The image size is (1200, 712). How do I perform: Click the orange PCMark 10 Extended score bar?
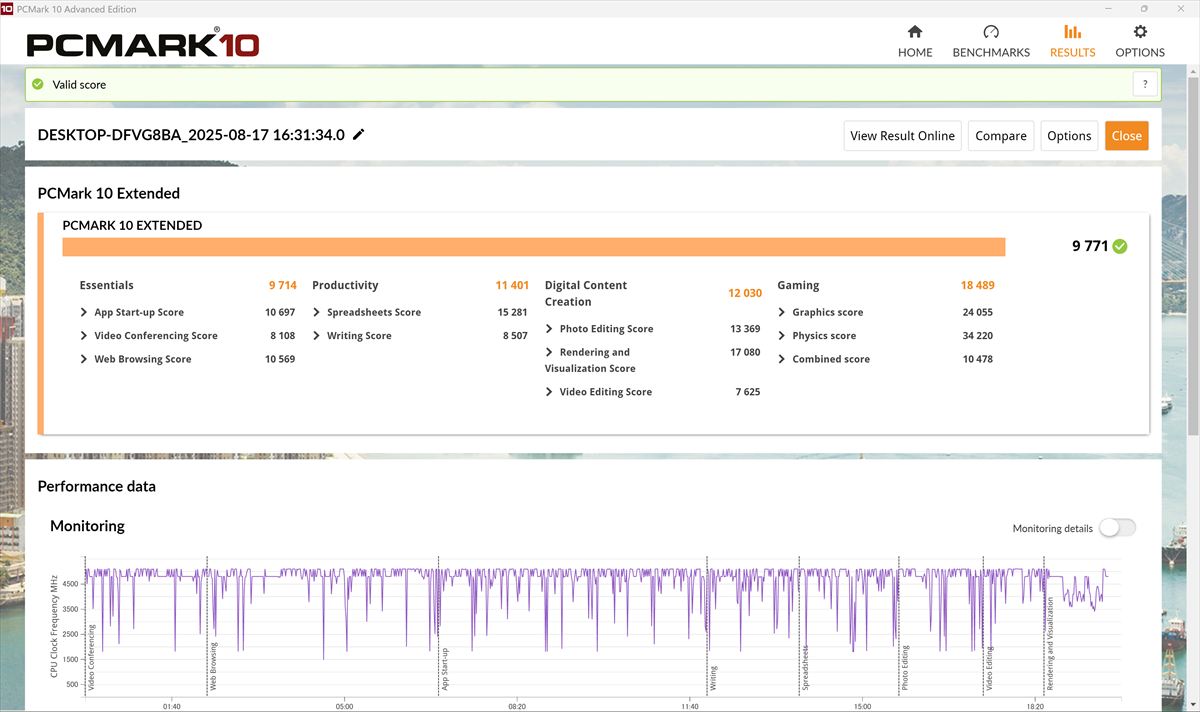(x=534, y=247)
